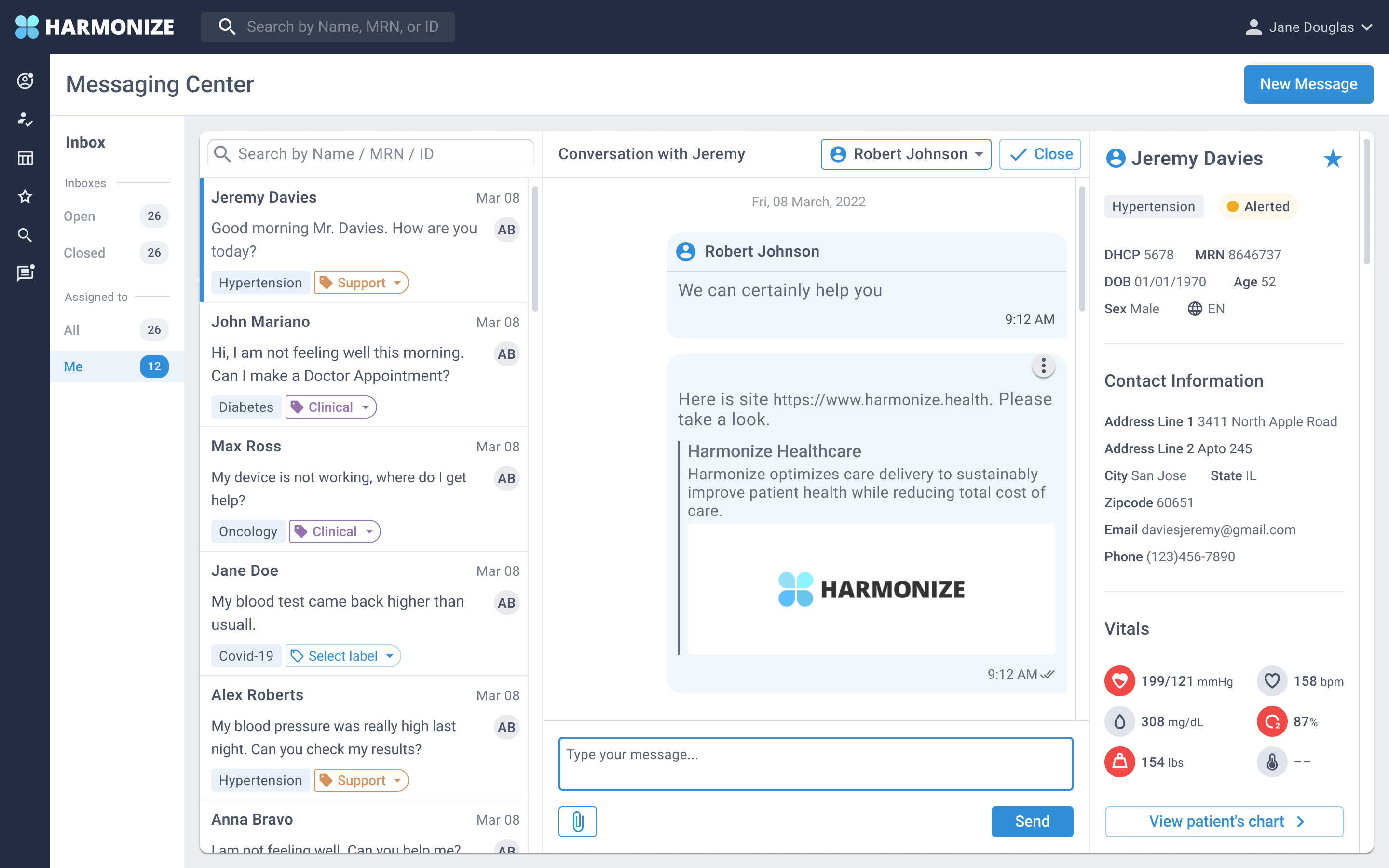Expand Robert Johnson assignee dropdown
Image resolution: width=1389 pixels, height=868 pixels.
[905, 154]
